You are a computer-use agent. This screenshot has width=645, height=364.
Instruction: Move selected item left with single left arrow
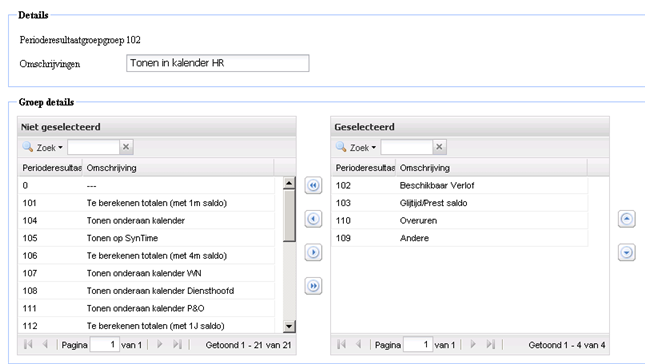point(313,219)
